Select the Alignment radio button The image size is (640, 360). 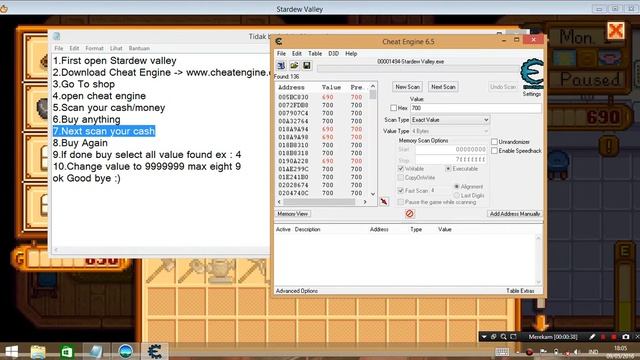click(457, 187)
